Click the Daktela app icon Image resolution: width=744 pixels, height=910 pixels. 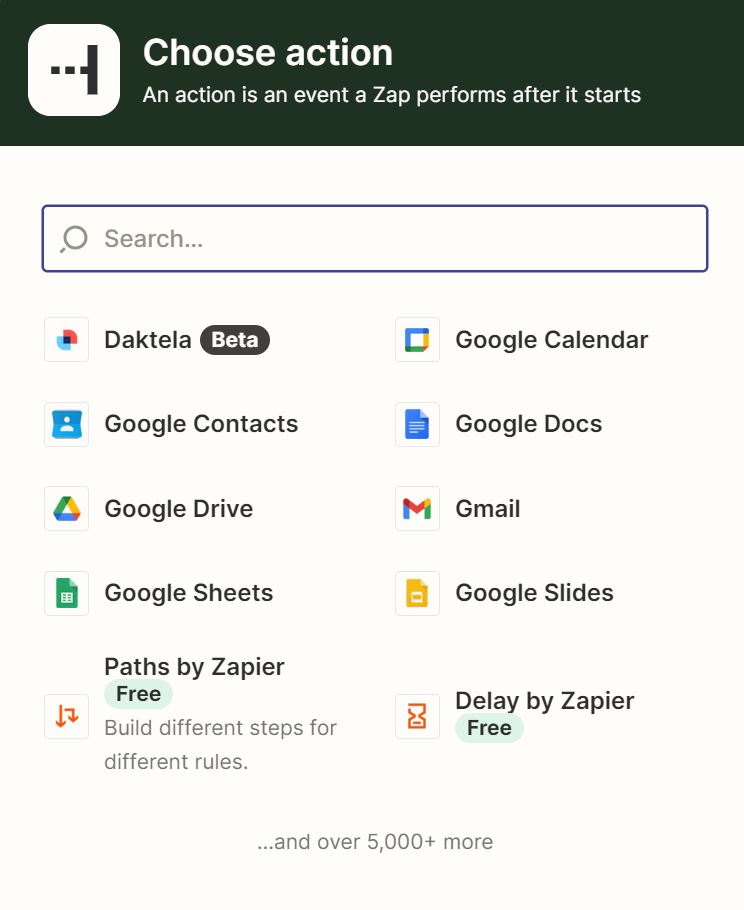[x=67, y=340]
